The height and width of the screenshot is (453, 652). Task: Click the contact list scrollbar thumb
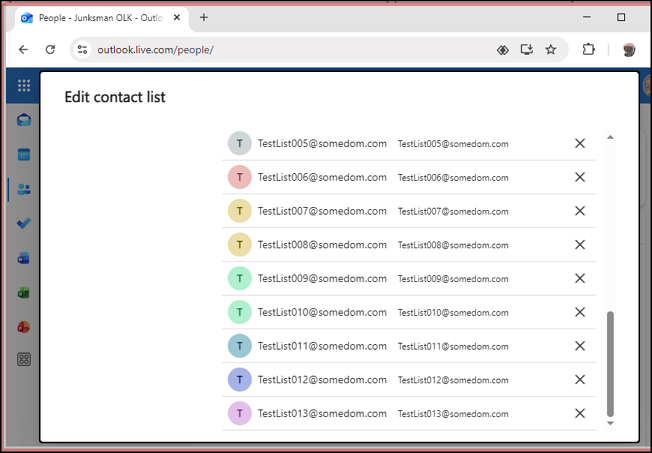610,364
